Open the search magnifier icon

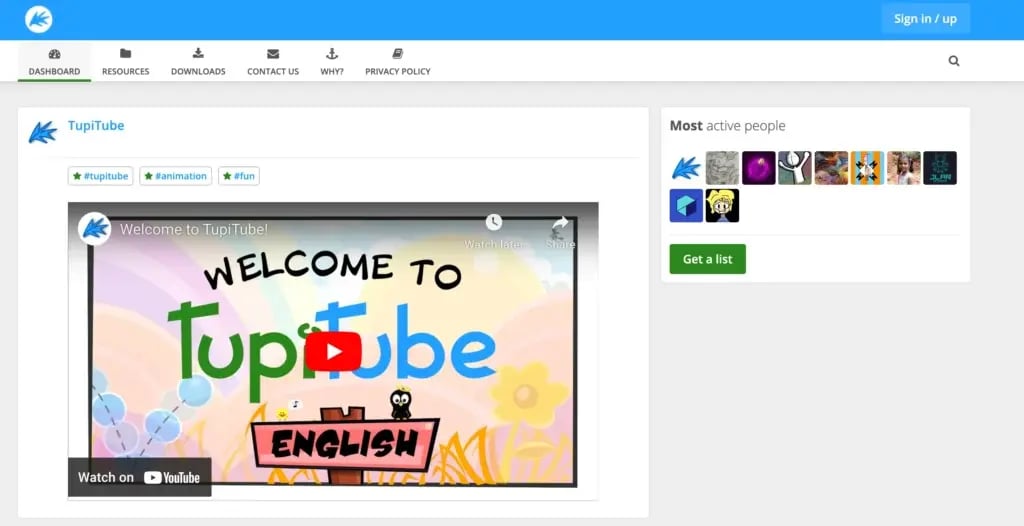[953, 61]
